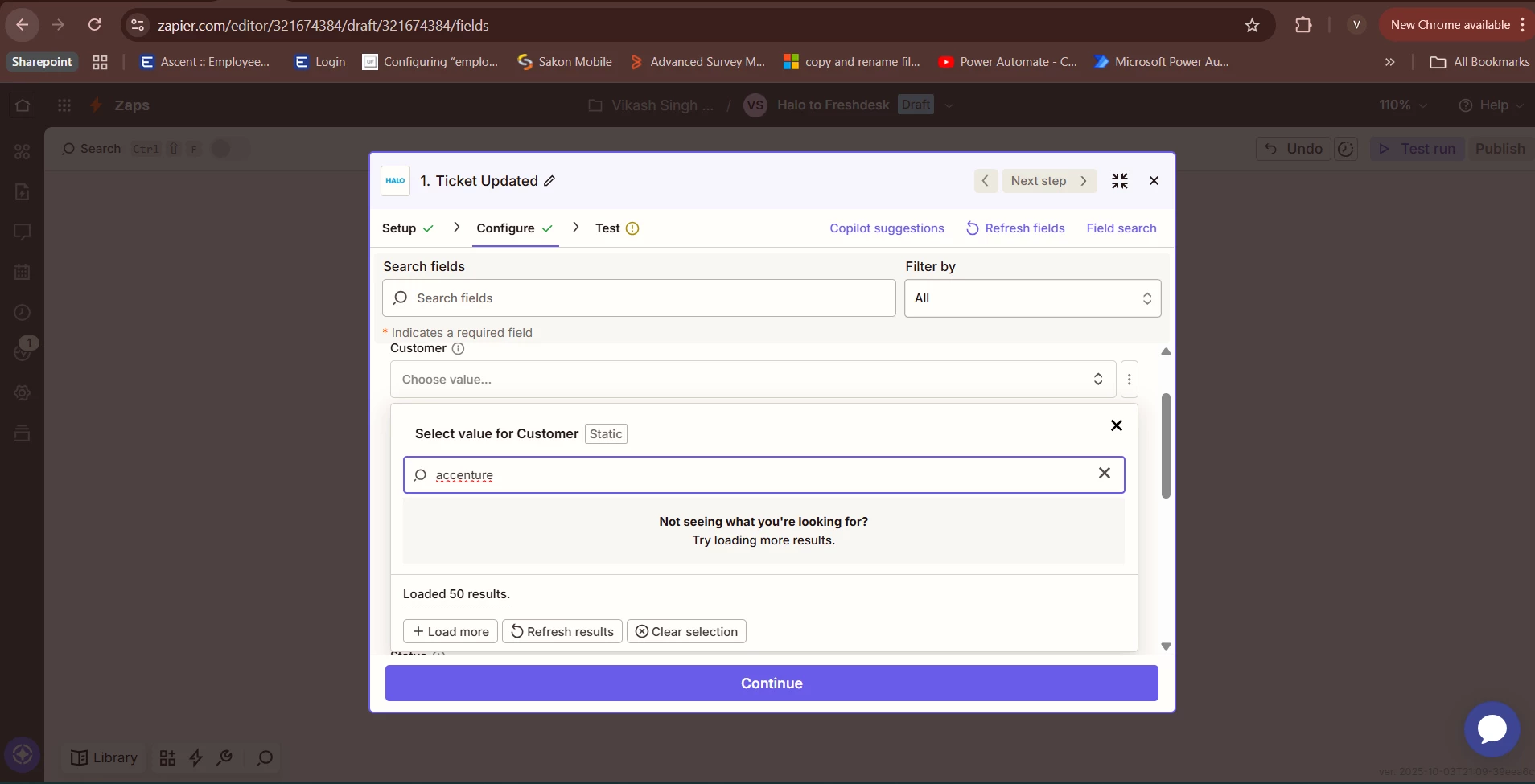Screen dimensions: 1535x784
Task: Click the fields list scrollbar thumb
Action: [x=1166, y=445]
